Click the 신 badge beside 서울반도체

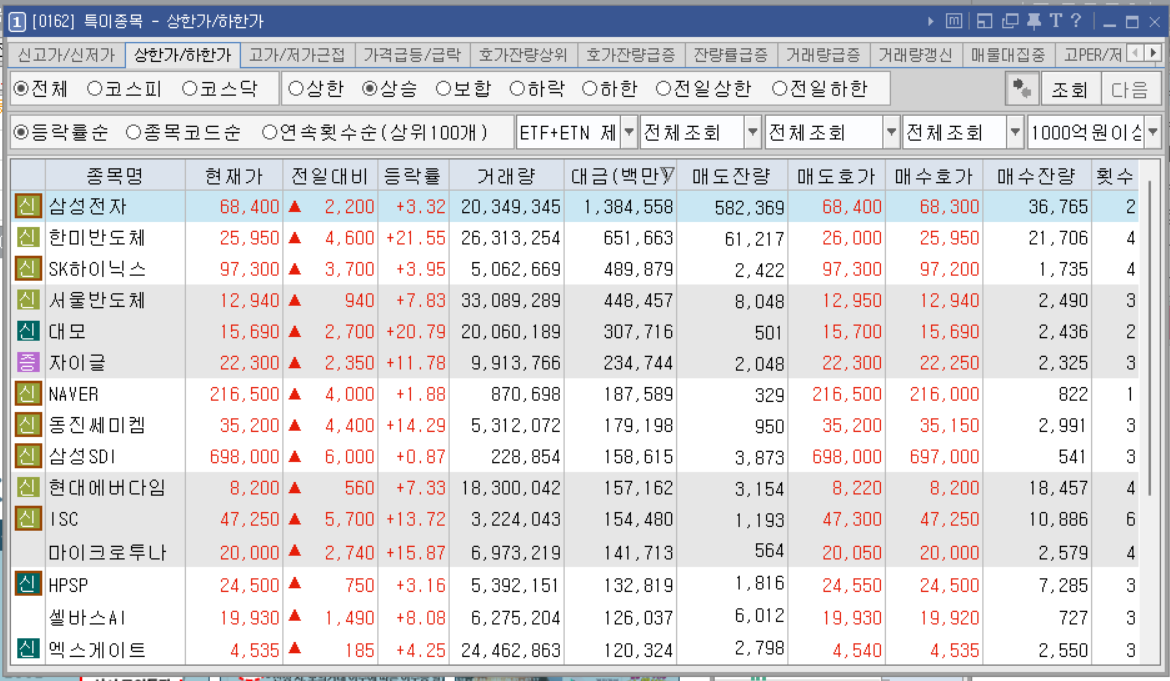pyautogui.click(x=28, y=300)
